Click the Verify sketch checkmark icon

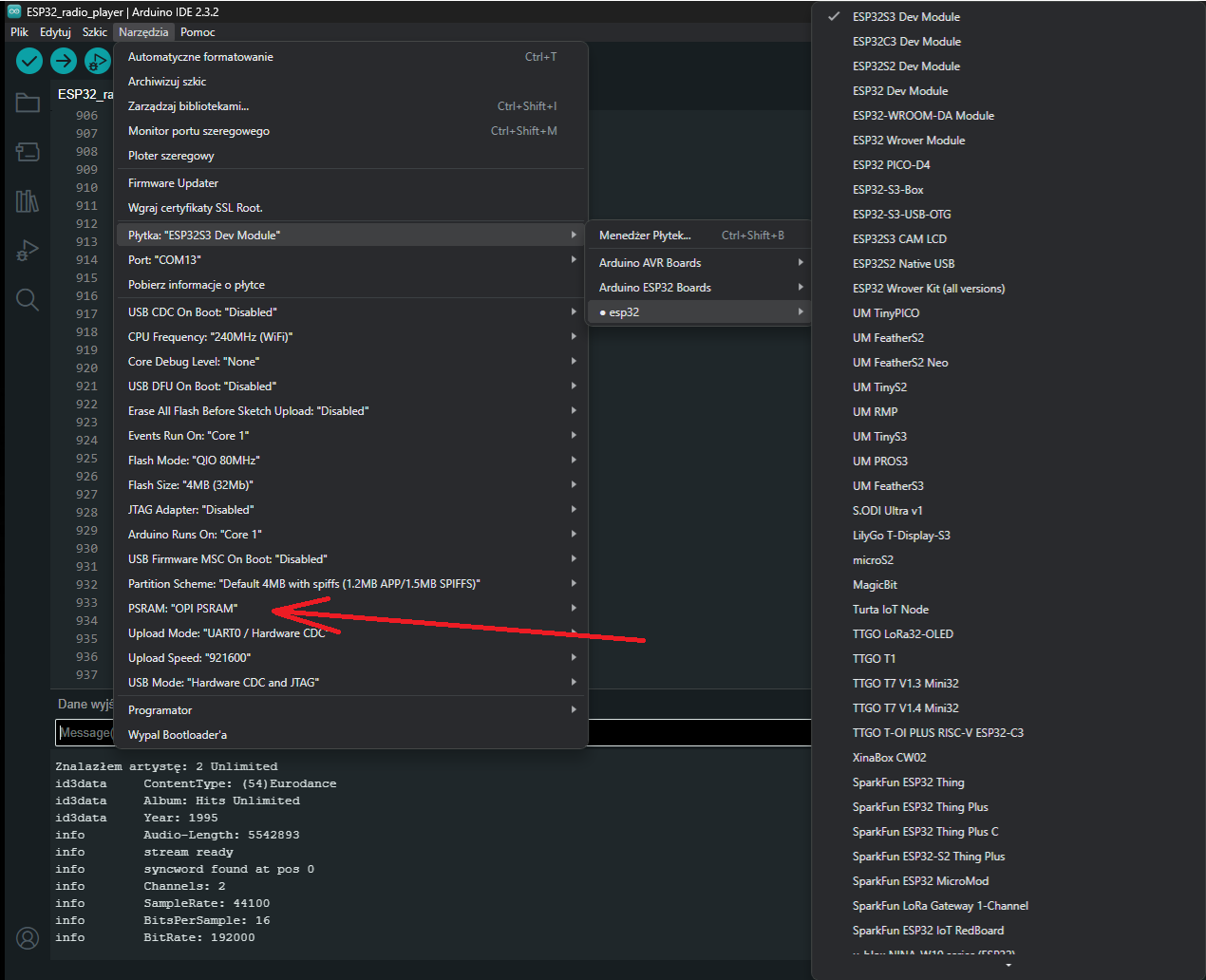click(x=29, y=61)
